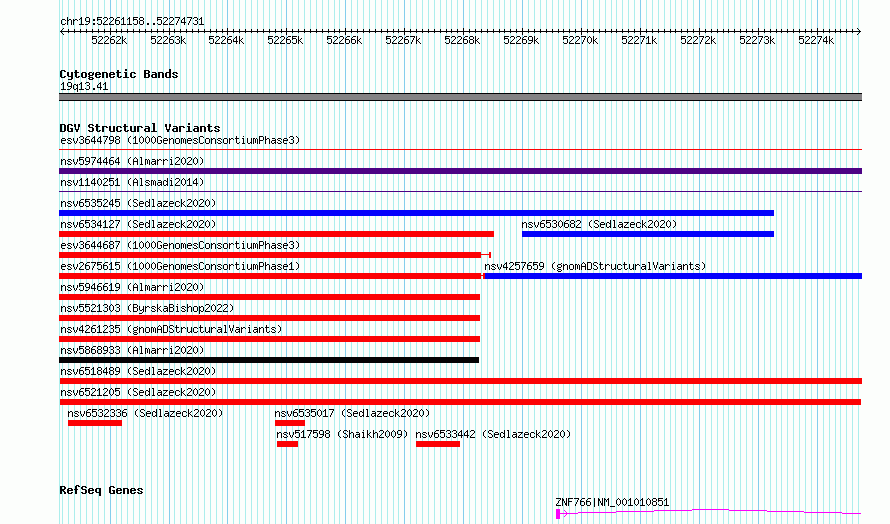This screenshot has width=890, height=524.
Task: Open the nsv5868933 (Almarri2020) label
Action: 132,350
